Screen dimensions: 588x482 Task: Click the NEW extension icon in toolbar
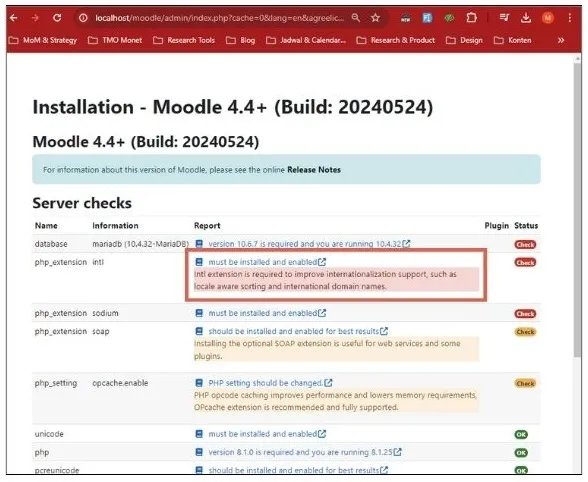(405, 18)
